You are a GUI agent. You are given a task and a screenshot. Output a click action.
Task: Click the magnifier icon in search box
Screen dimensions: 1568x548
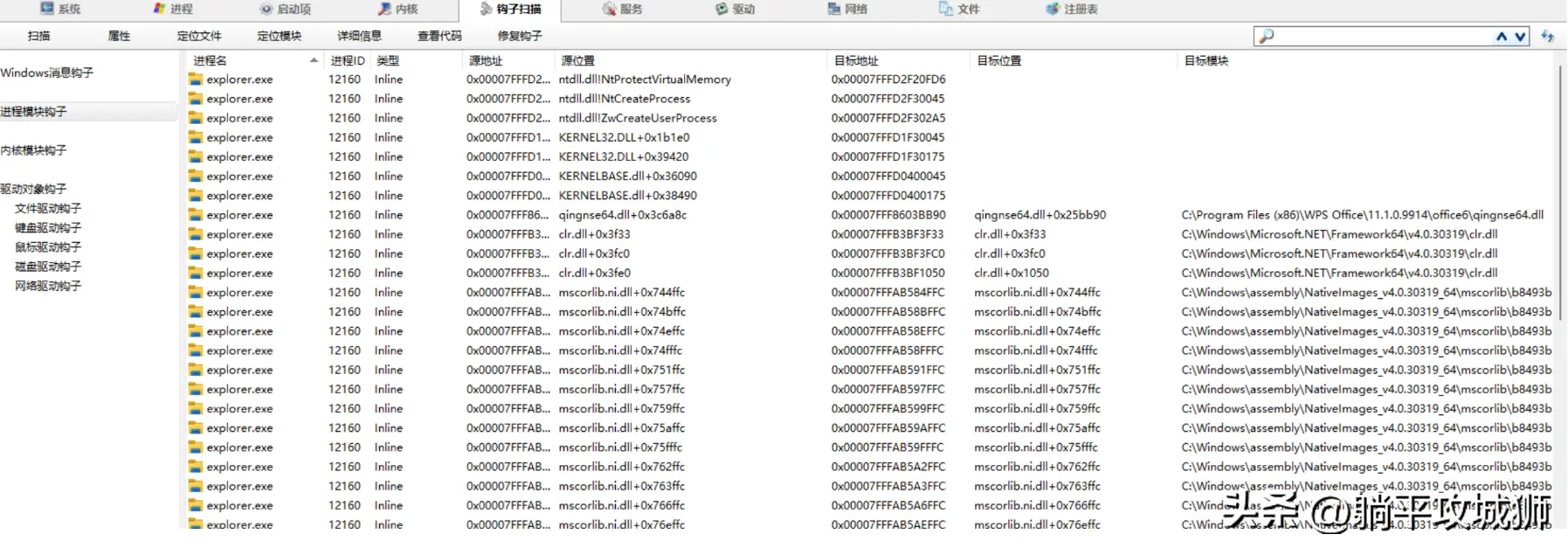coord(1266,36)
